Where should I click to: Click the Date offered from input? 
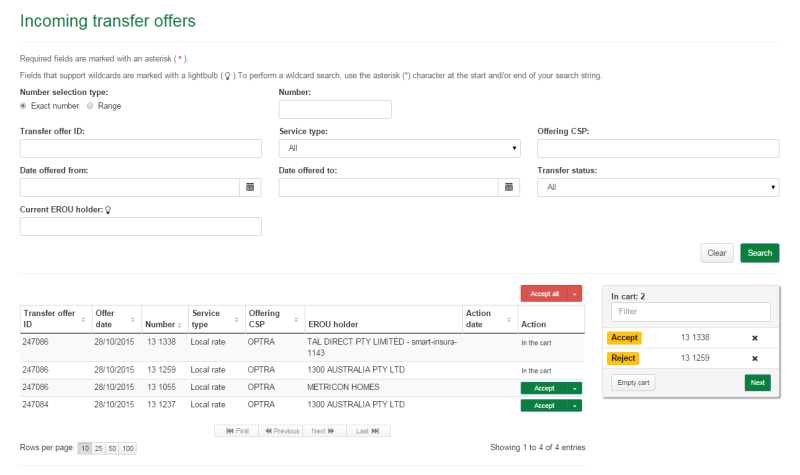[130, 187]
